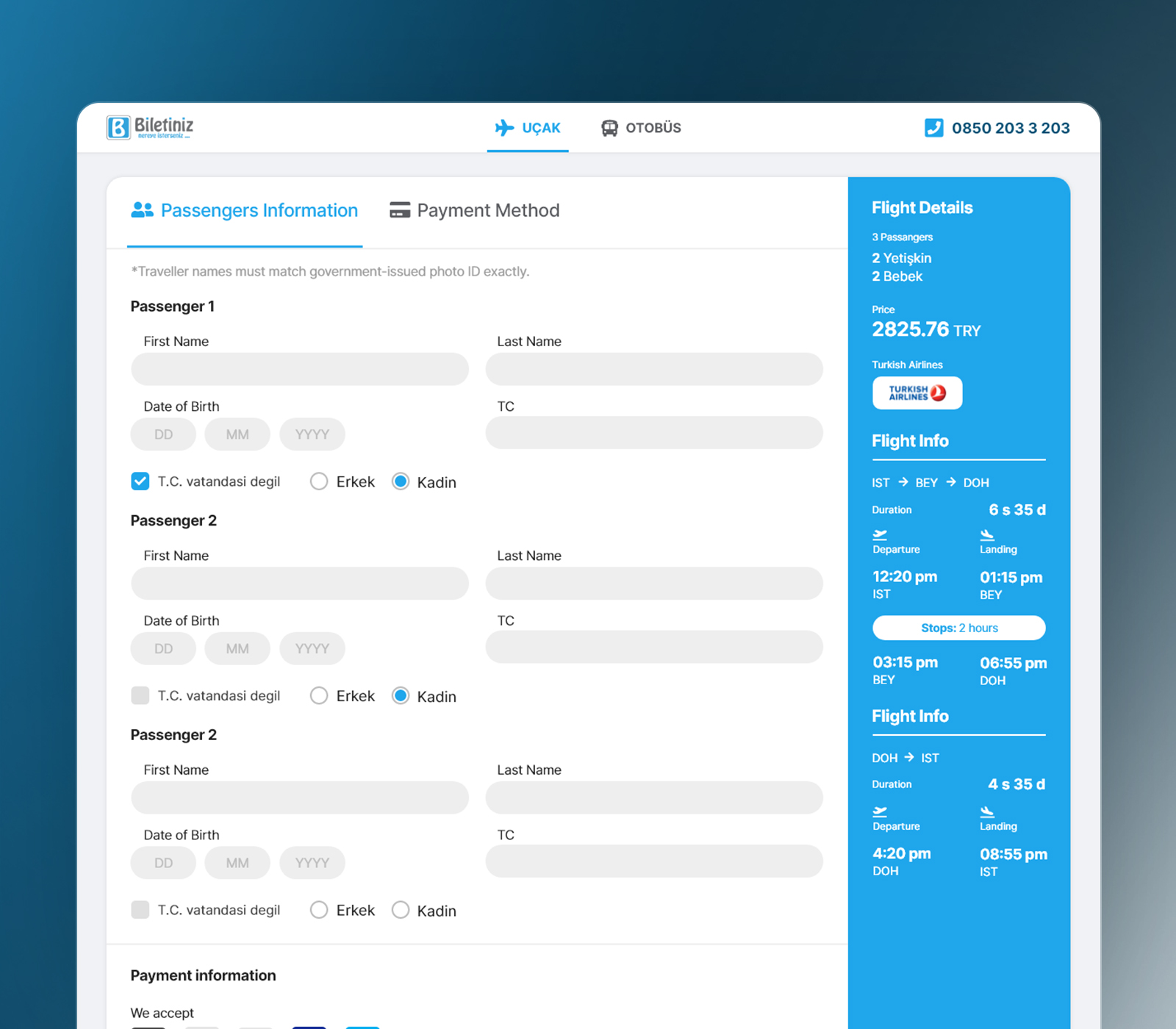Viewport: 1176px width, 1029px height.
Task: Click the phone icon beside 0850 number
Action: click(x=933, y=128)
